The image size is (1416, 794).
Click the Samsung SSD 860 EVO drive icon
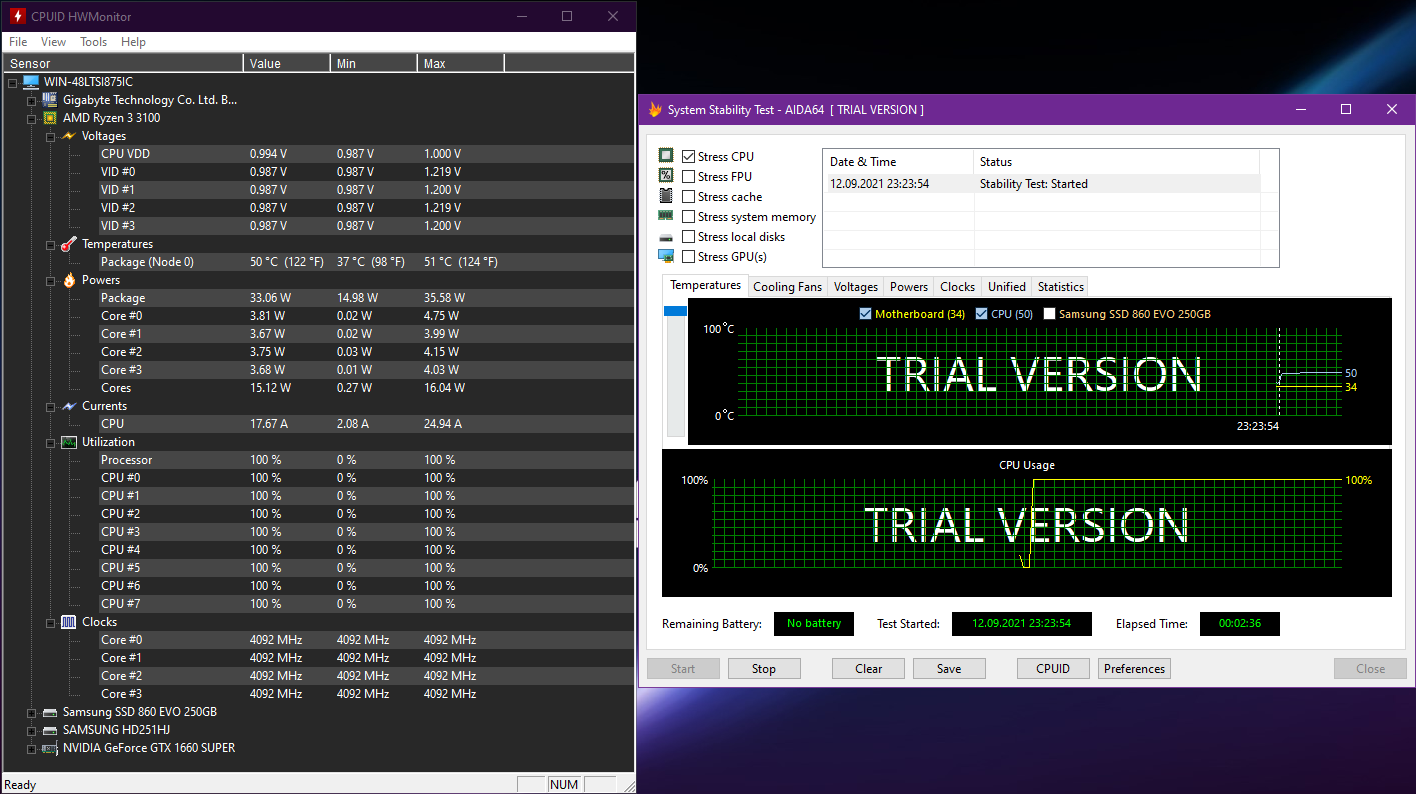tap(50, 712)
